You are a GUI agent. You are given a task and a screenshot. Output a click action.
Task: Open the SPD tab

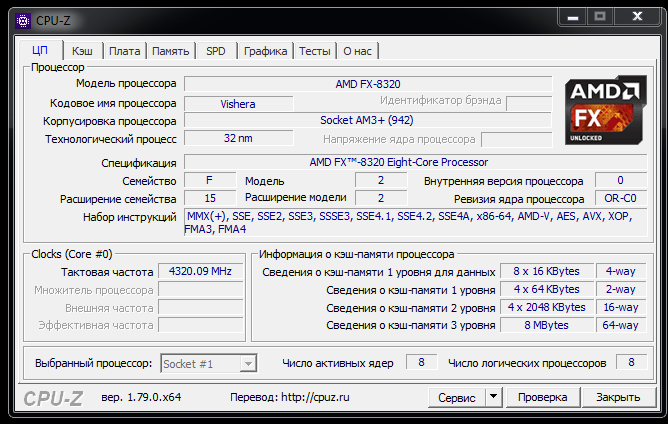(x=216, y=51)
